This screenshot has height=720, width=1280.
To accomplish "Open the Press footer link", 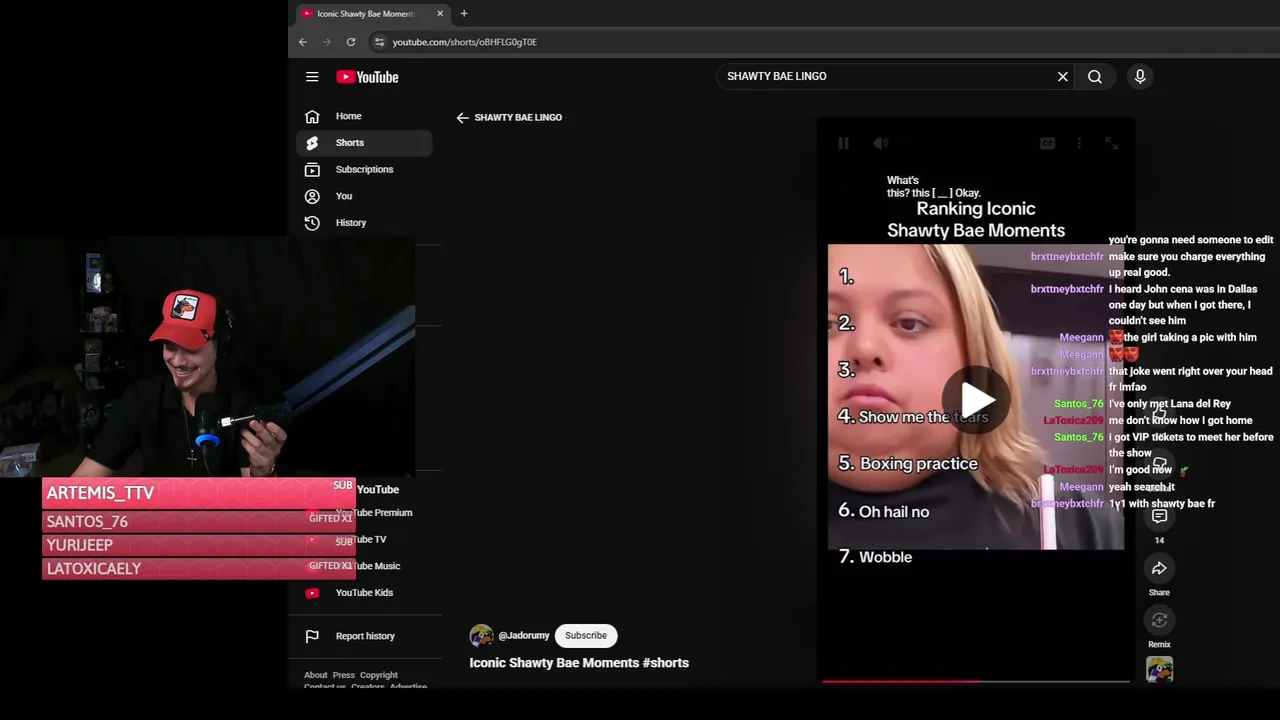I will [343, 676].
